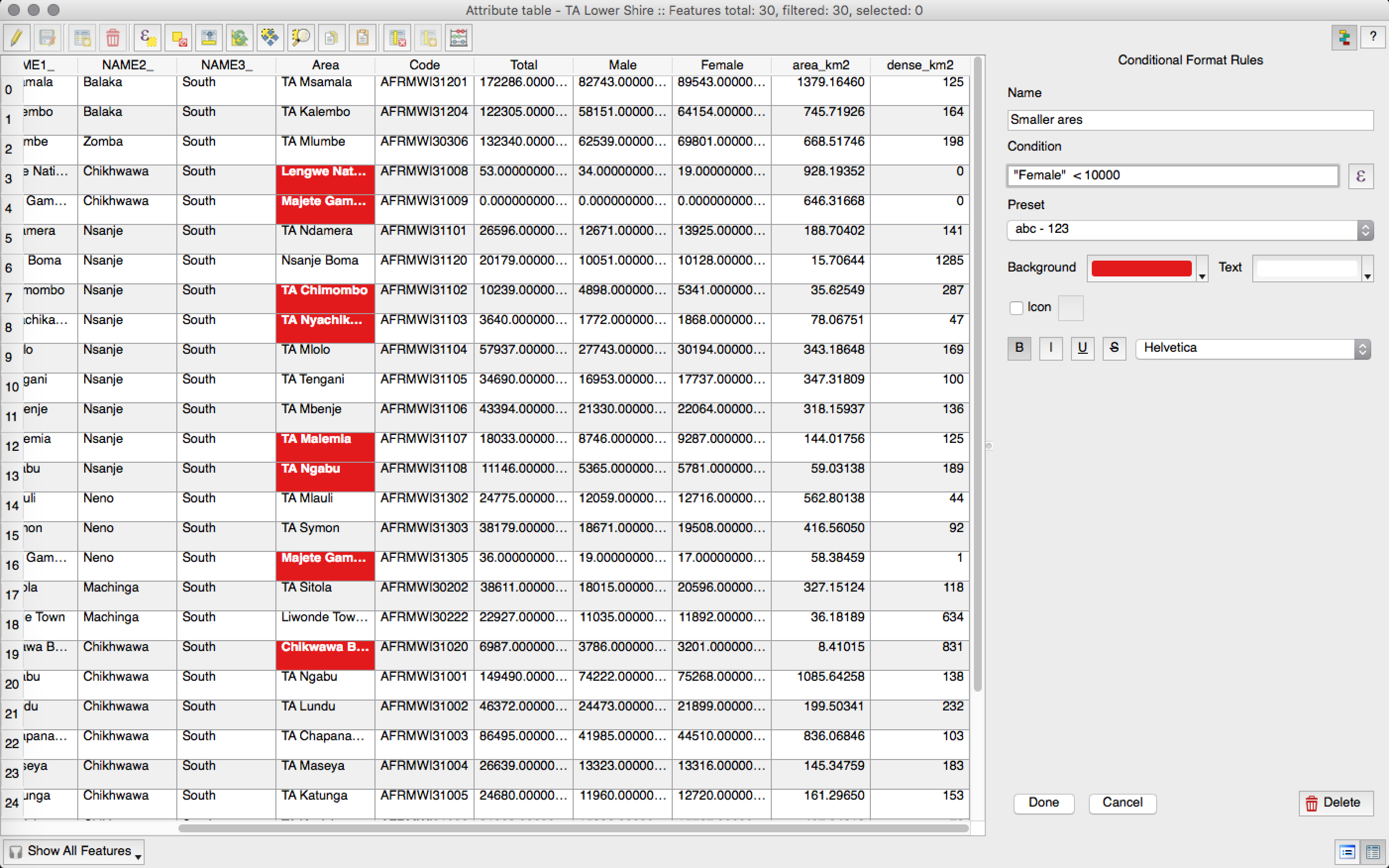Click select features by expression icon

pos(148,38)
